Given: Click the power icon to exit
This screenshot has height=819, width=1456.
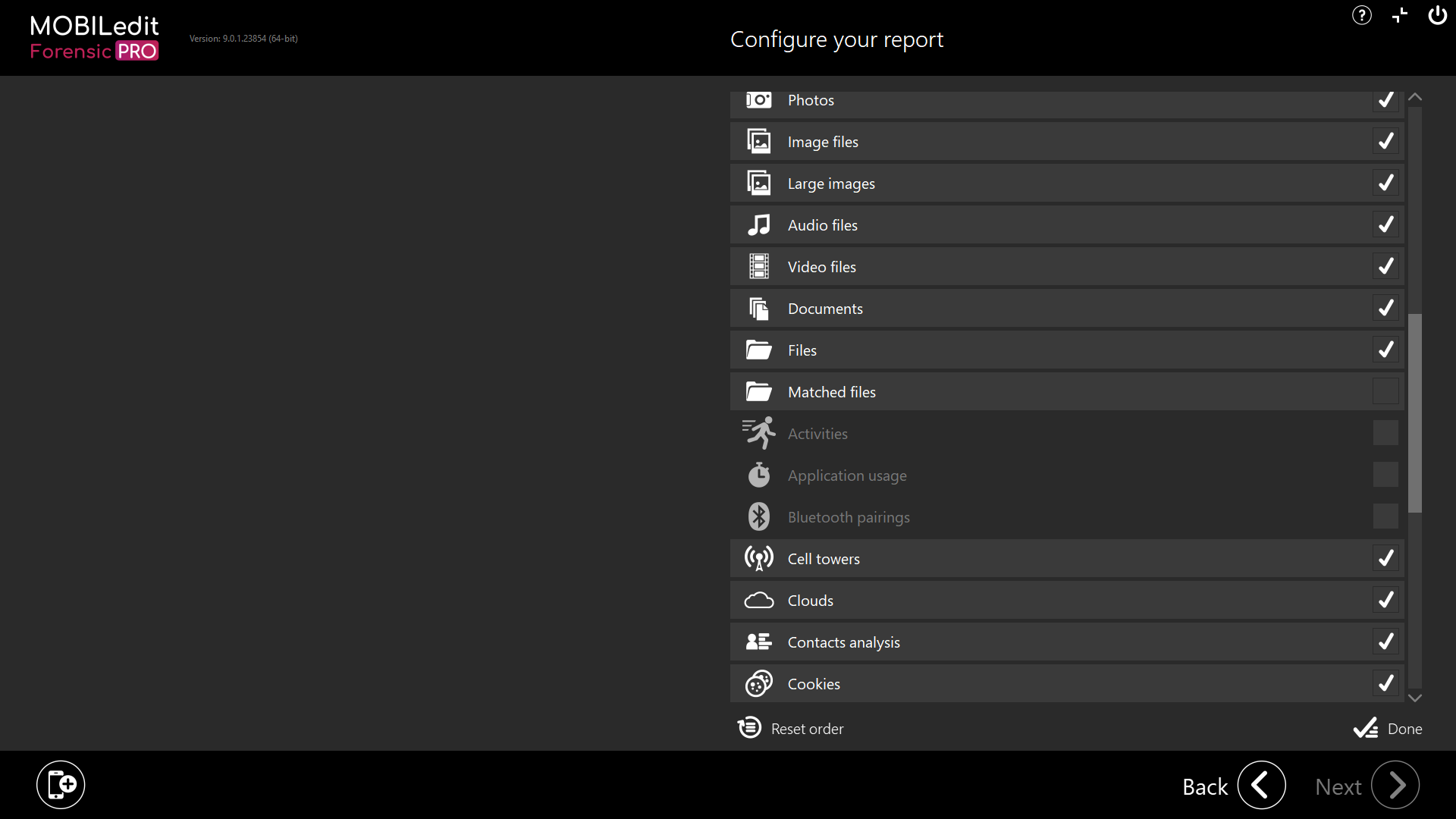Looking at the screenshot, I should click(1437, 16).
